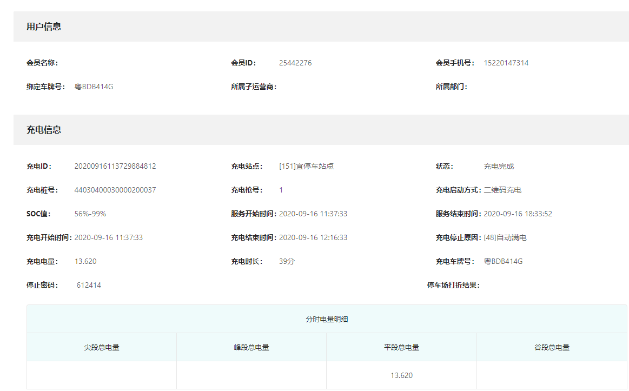
Task: Click the 停车场计费结果 label
Action: [x=453, y=285]
